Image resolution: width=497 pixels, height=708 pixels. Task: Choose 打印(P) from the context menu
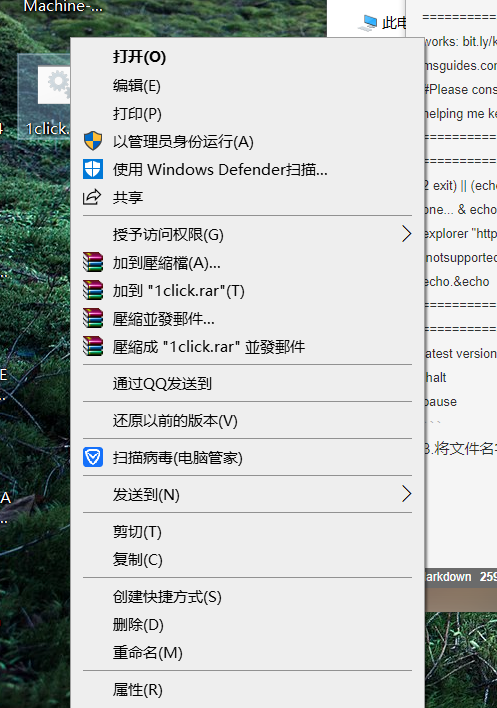click(247, 113)
